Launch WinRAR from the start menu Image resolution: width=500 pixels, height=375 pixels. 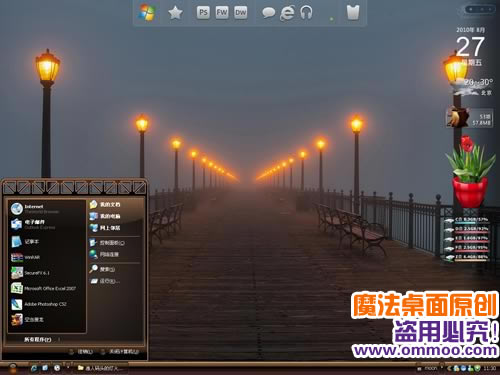click(47, 257)
